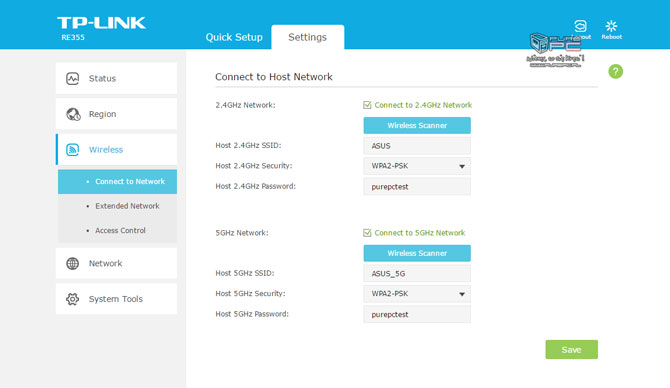Open Host 2.4GHz Security dropdown

[417, 166]
